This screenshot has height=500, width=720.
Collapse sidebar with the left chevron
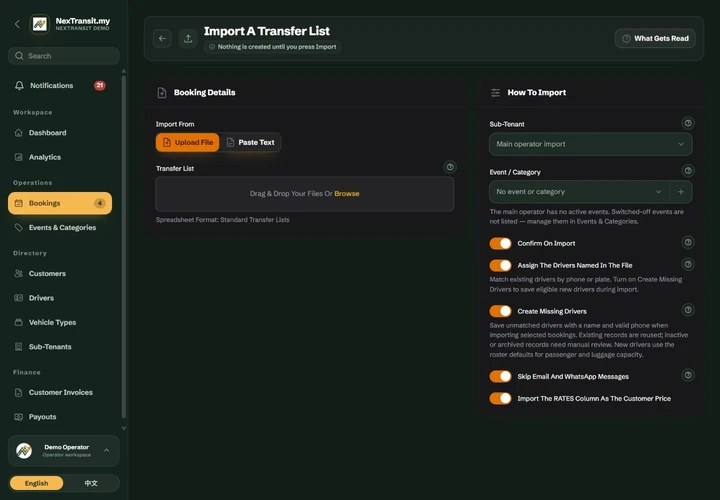17,24
